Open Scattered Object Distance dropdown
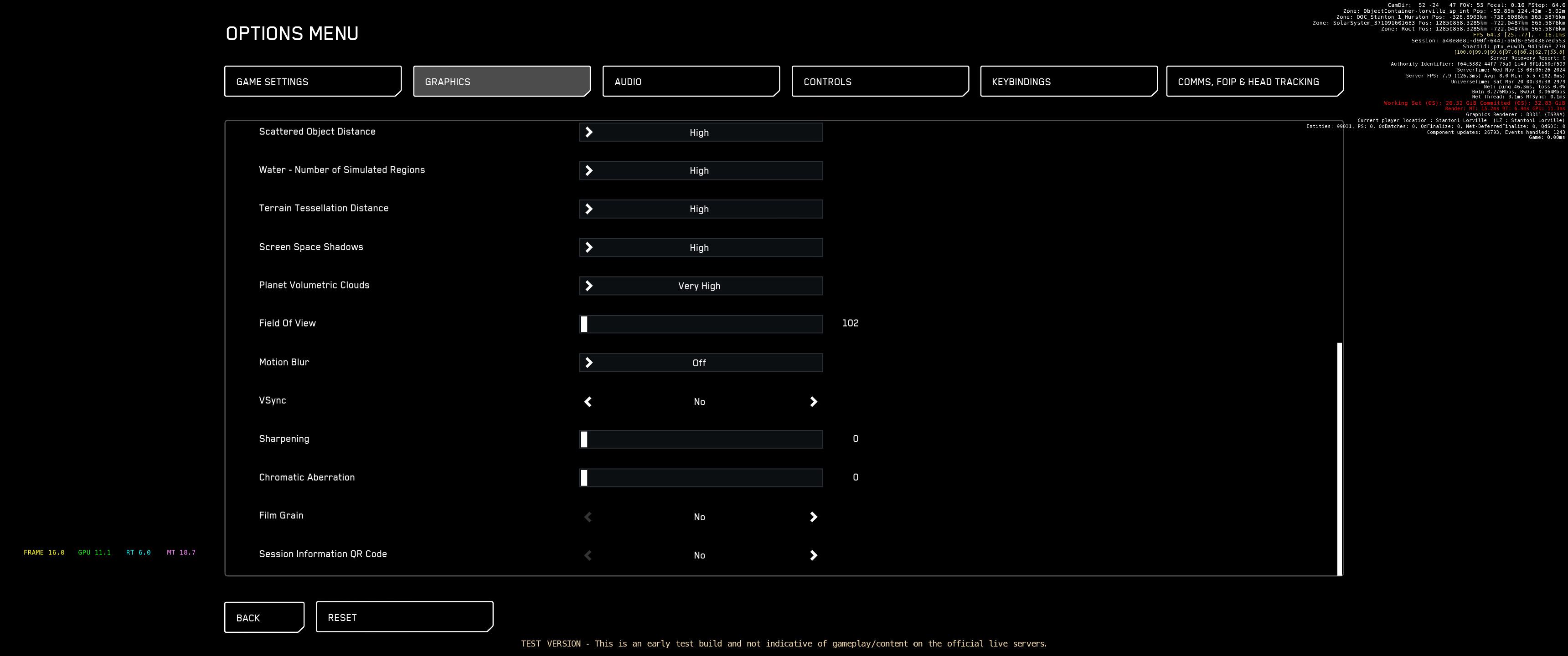This screenshot has height=656, width=1568. coord(700,133)
